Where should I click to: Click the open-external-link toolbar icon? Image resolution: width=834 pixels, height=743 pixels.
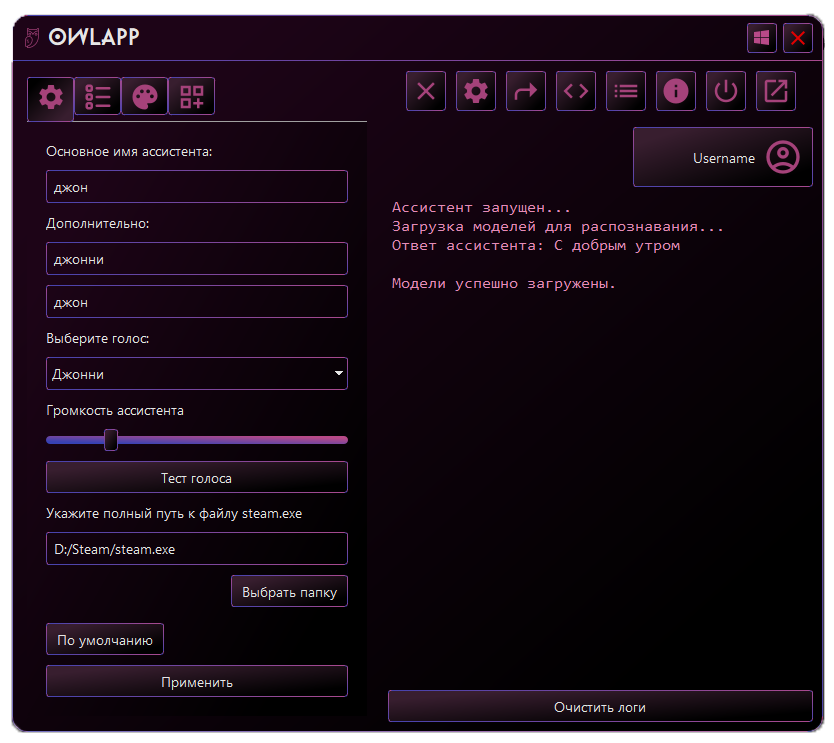tap(776, 92)
